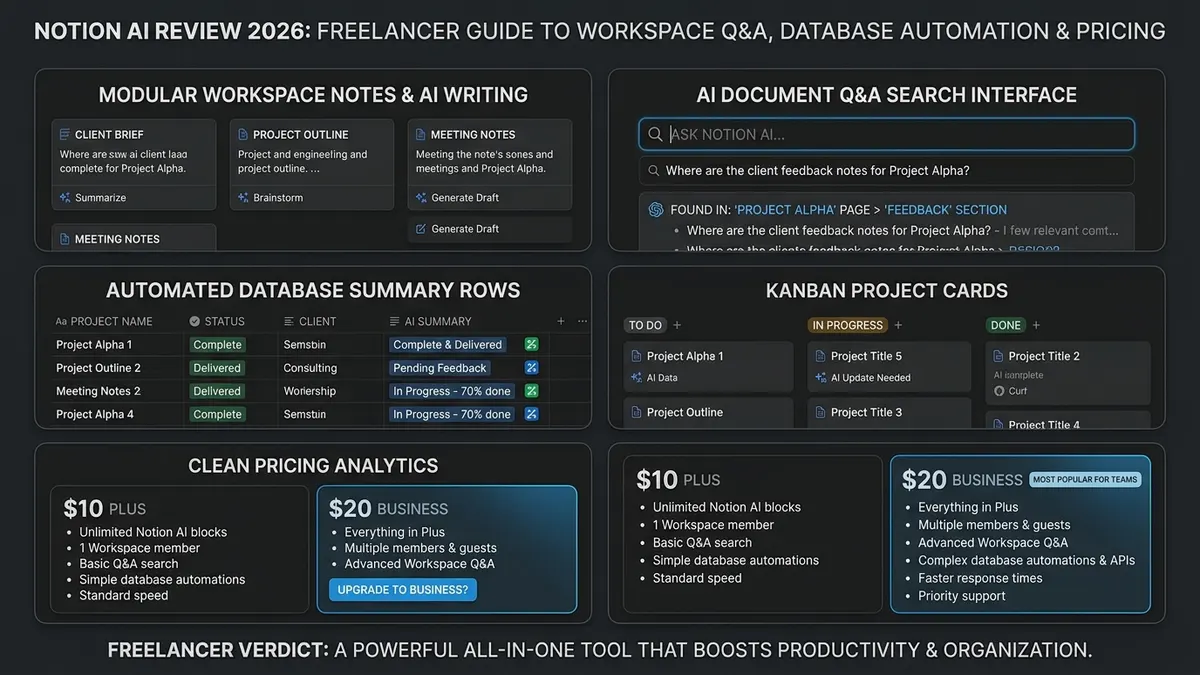Open the table's three-dots more options
This screenshot has width=1200, height=675.
pyautogui.click(x=583, y=321)
